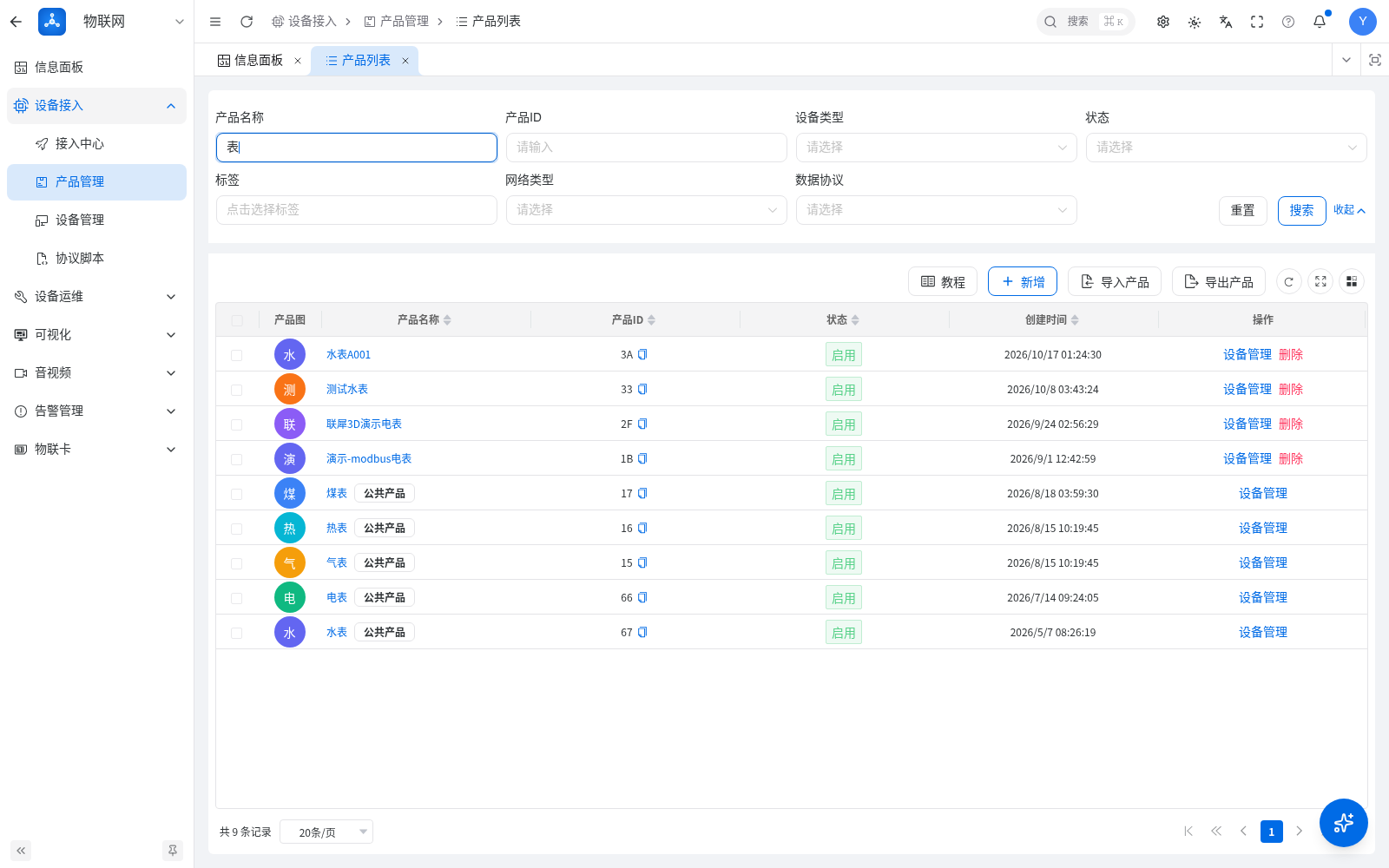Viewport: 1389px width, 868px height.
Task: Click the back arrow icon
Action: [x=16, y=22]
